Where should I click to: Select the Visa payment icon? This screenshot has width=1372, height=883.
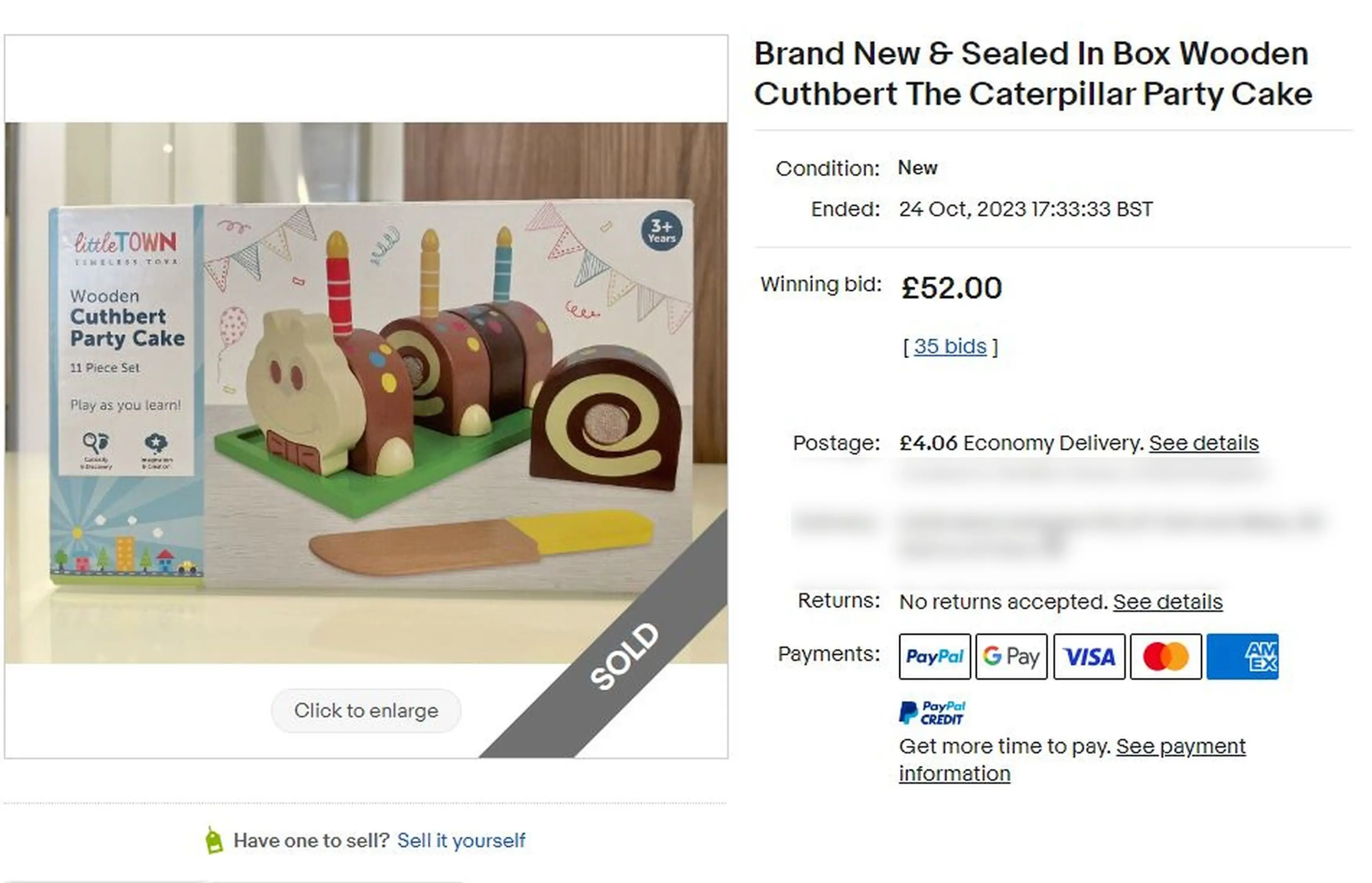coord(1088,656)
